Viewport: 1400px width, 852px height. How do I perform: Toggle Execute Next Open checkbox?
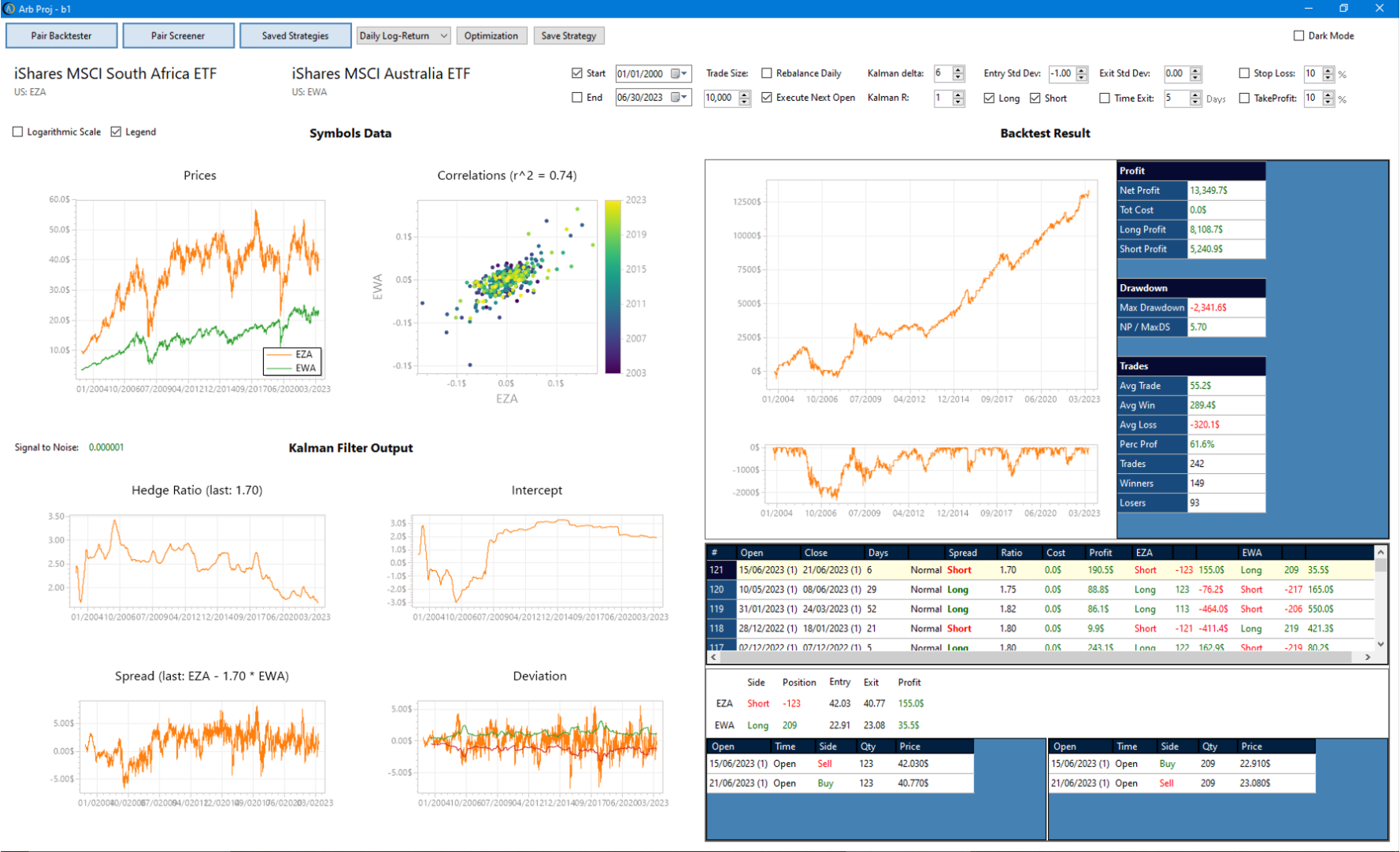tap(766, 98)
